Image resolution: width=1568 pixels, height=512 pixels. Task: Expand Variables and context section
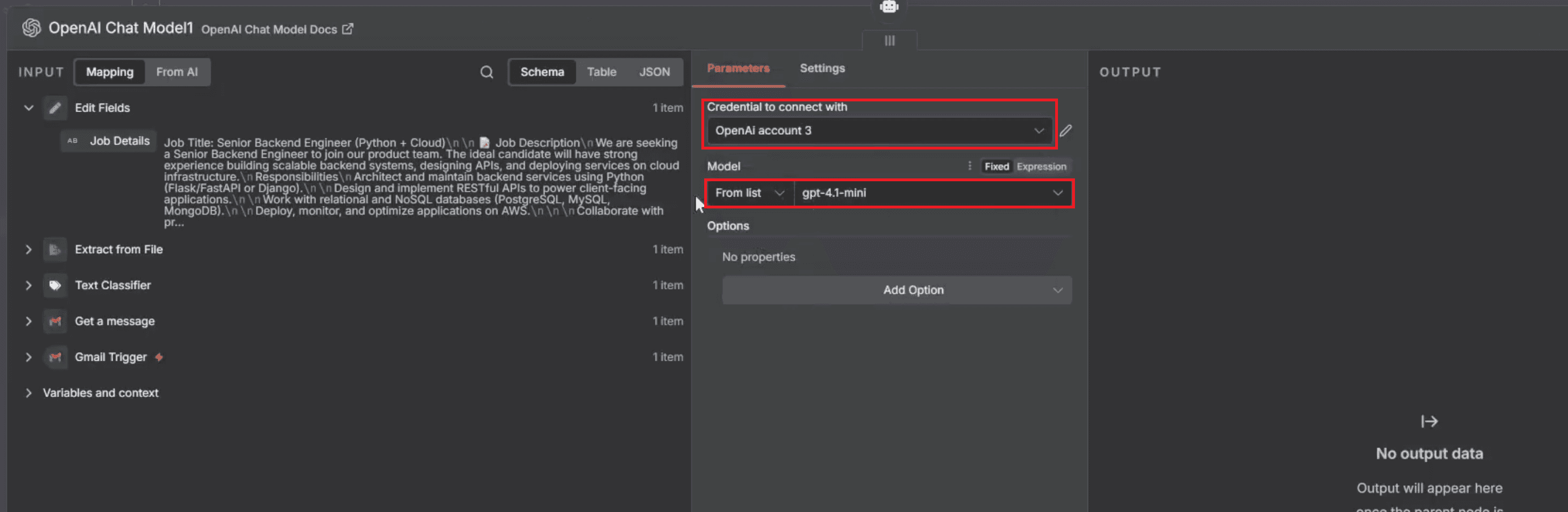(29, 393)
